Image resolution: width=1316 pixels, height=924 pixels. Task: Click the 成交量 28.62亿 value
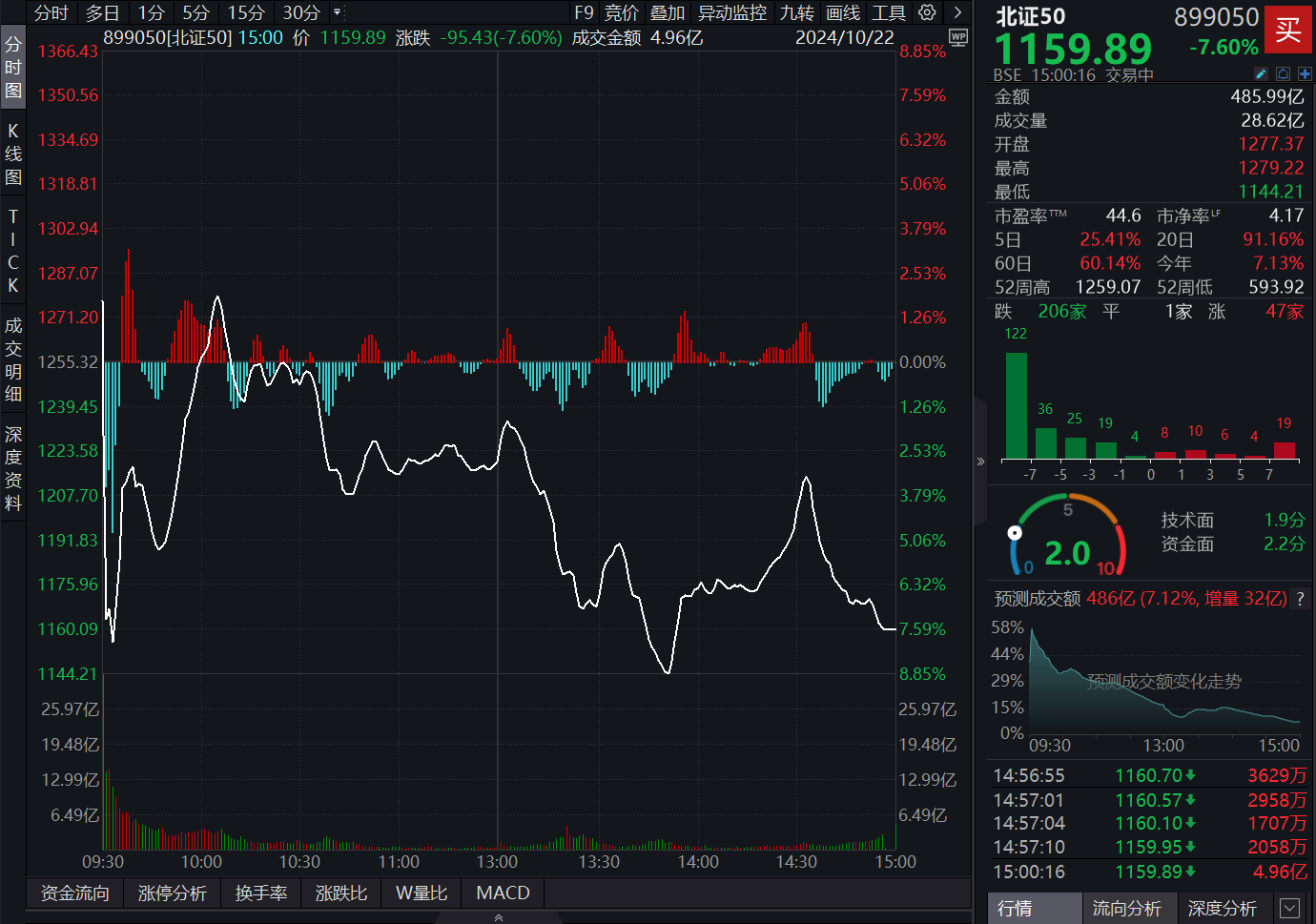pyautogui.click(x=1273, y=120)
